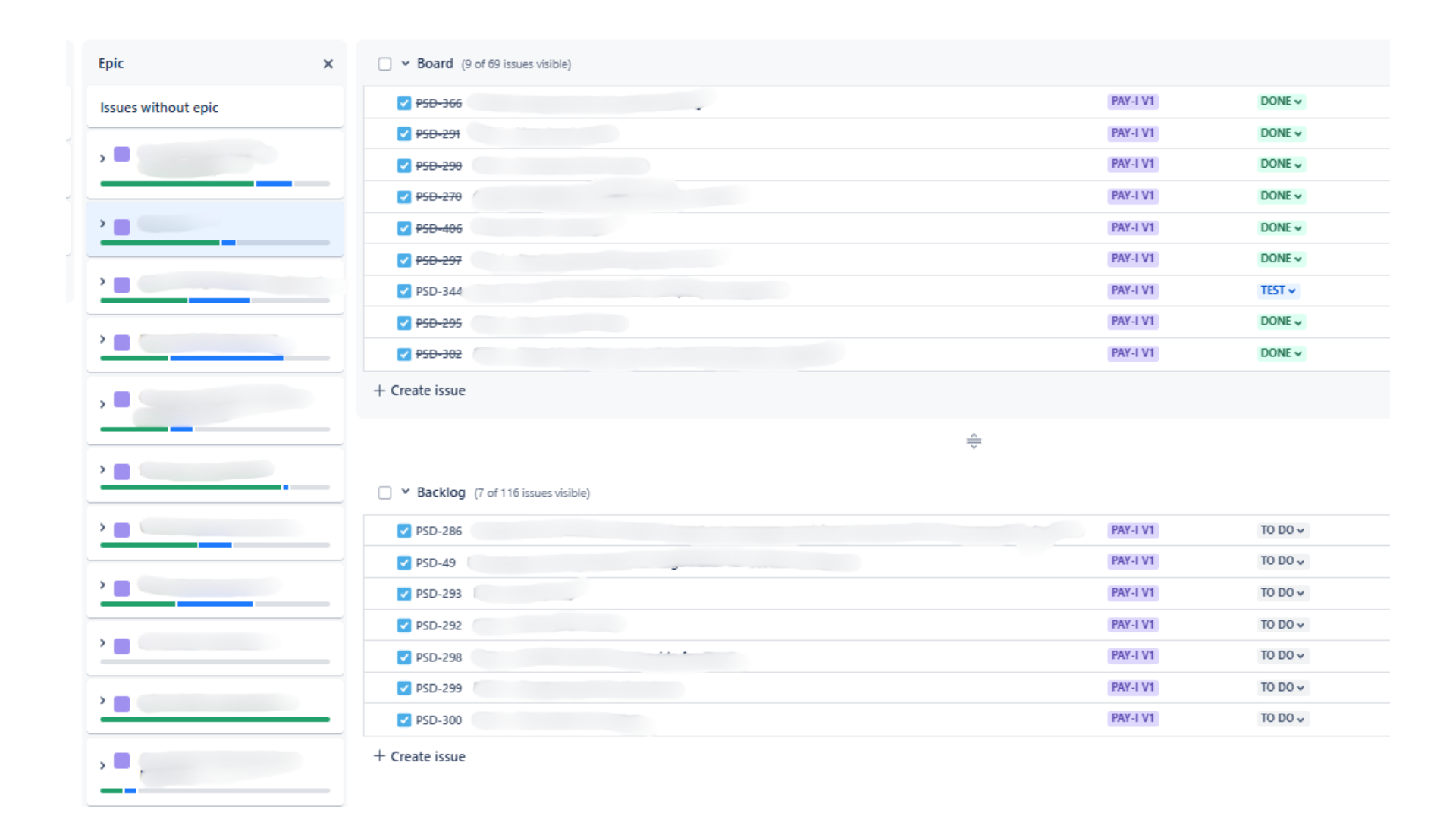Click the PAY-I V1 label on PSD-344

point(1133,290)
